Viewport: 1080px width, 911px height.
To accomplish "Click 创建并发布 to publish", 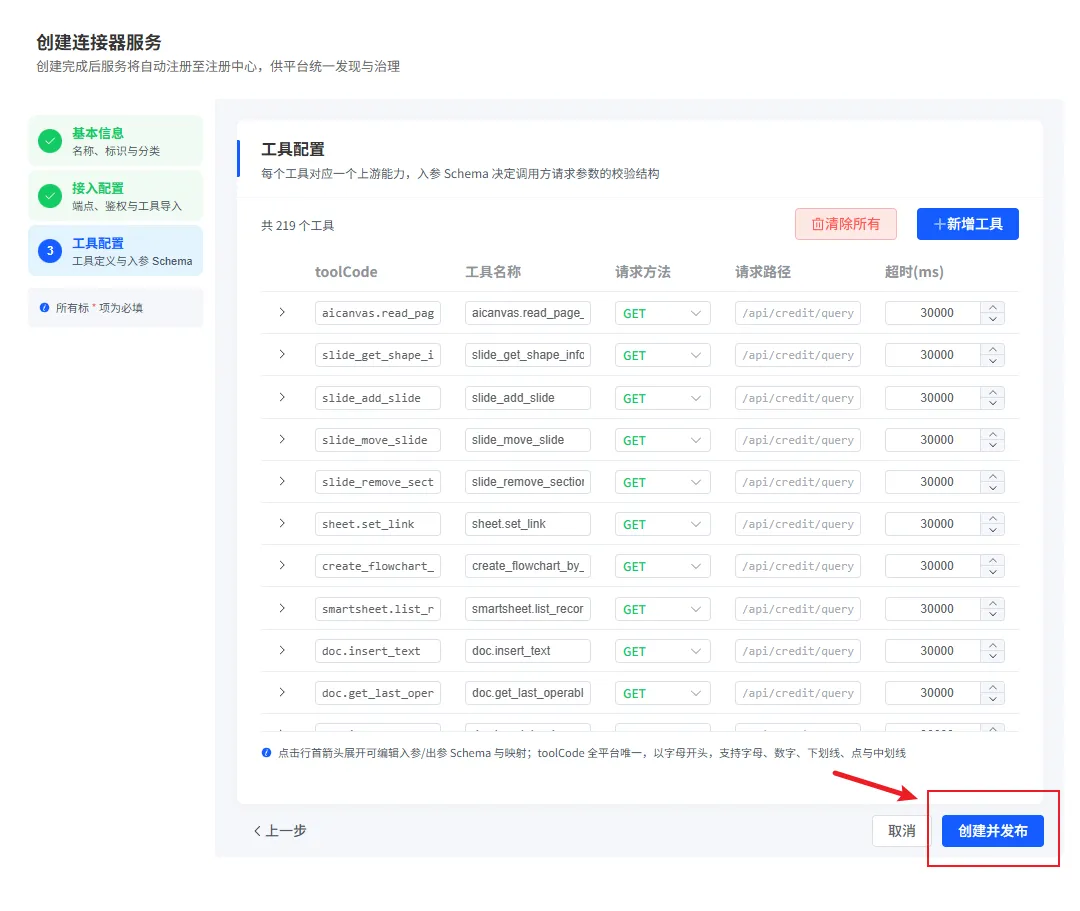I will point(993,830).
